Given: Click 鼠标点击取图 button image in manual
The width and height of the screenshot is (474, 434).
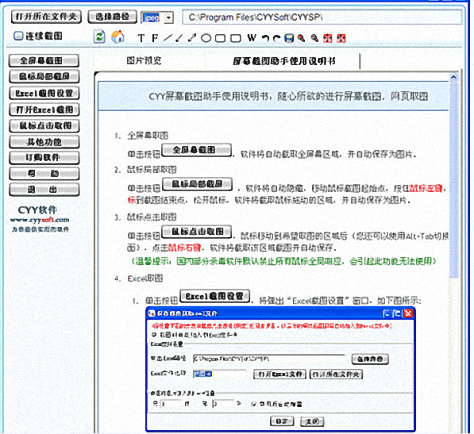Looking at the screenshot, I should (x=197, y=232).
